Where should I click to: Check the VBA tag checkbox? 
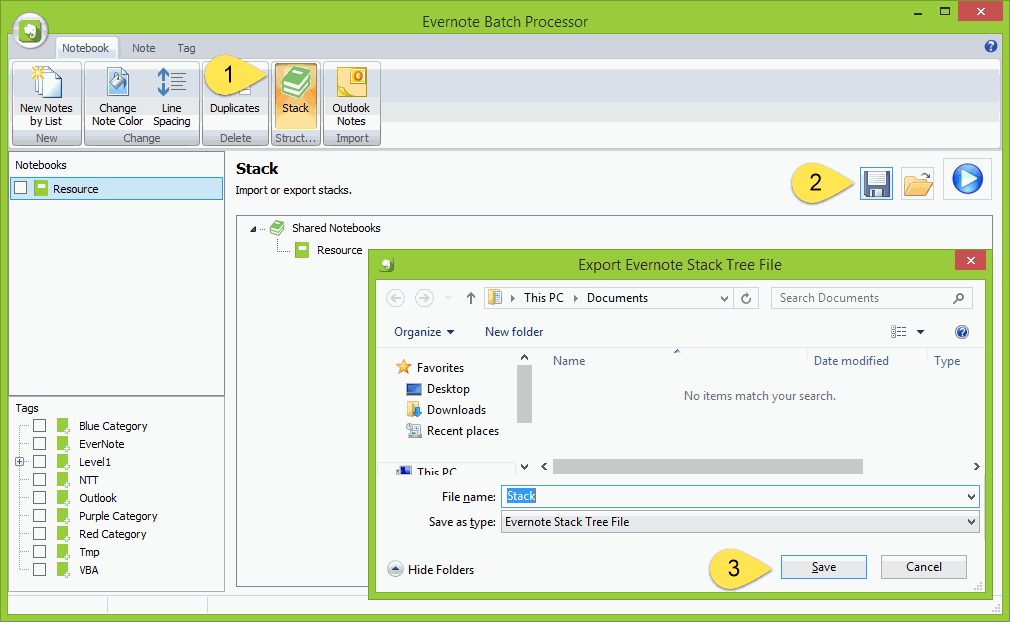(x=39, y=570)
